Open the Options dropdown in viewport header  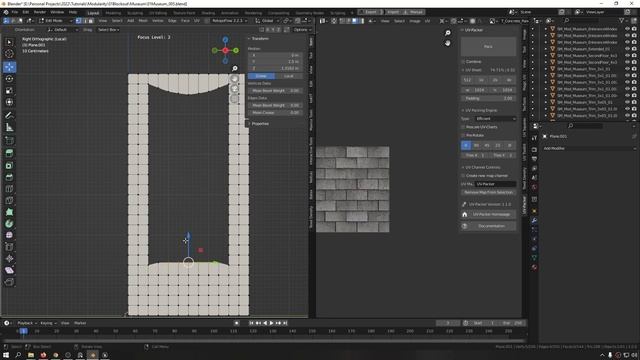click(302, 30)
